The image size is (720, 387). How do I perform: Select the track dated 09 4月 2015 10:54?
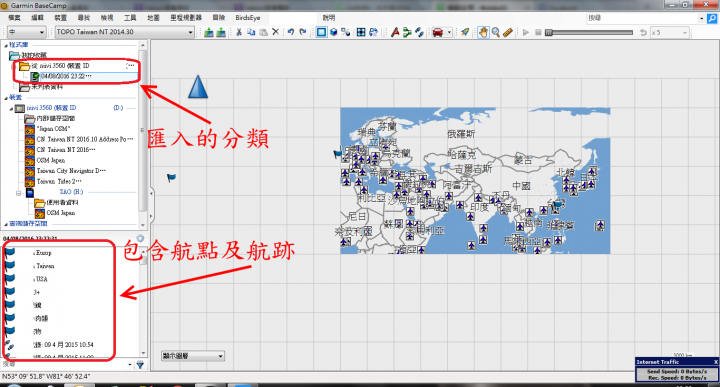[63, 345]
